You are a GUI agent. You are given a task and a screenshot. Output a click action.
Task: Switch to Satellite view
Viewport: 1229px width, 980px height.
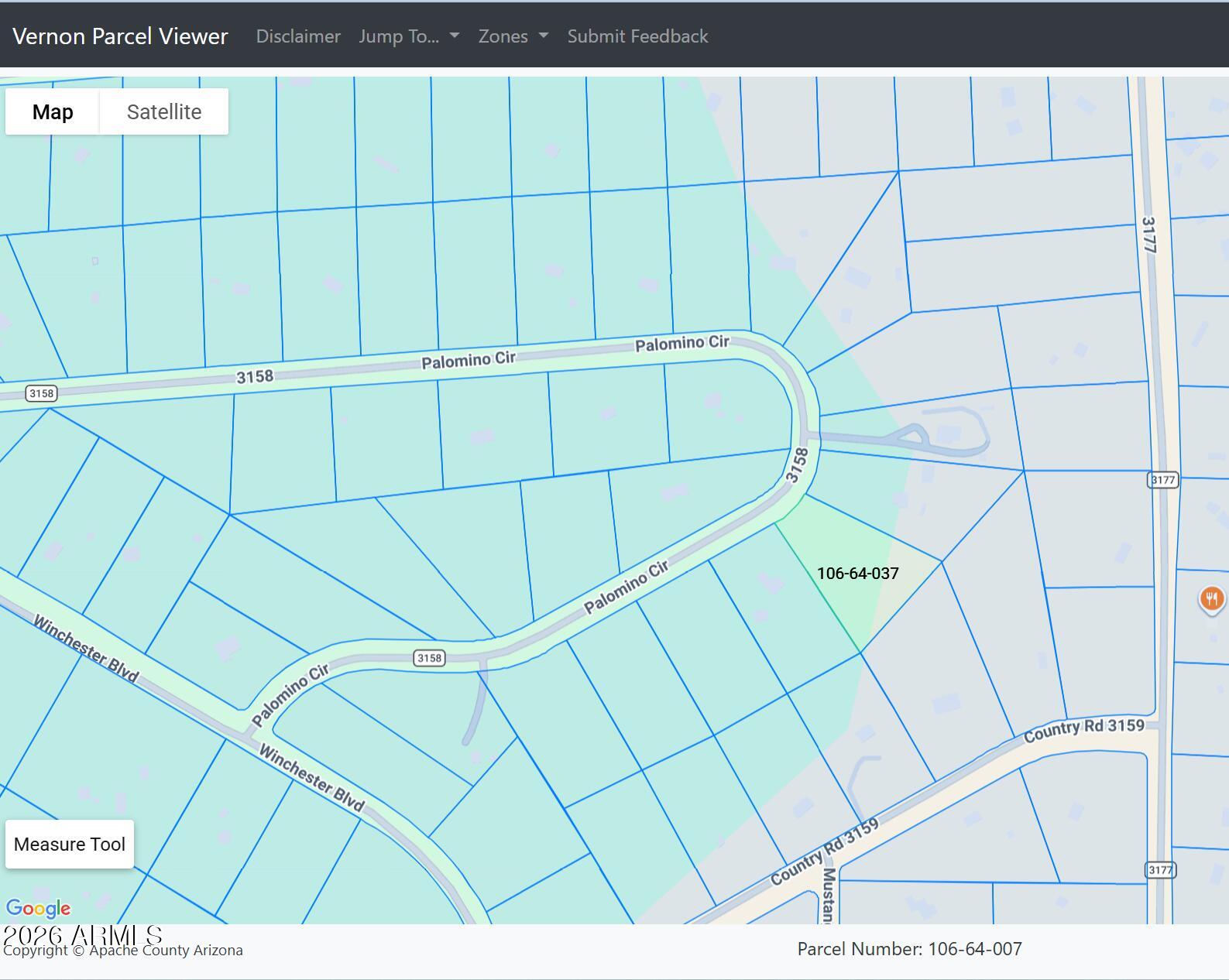pos(164,112)
